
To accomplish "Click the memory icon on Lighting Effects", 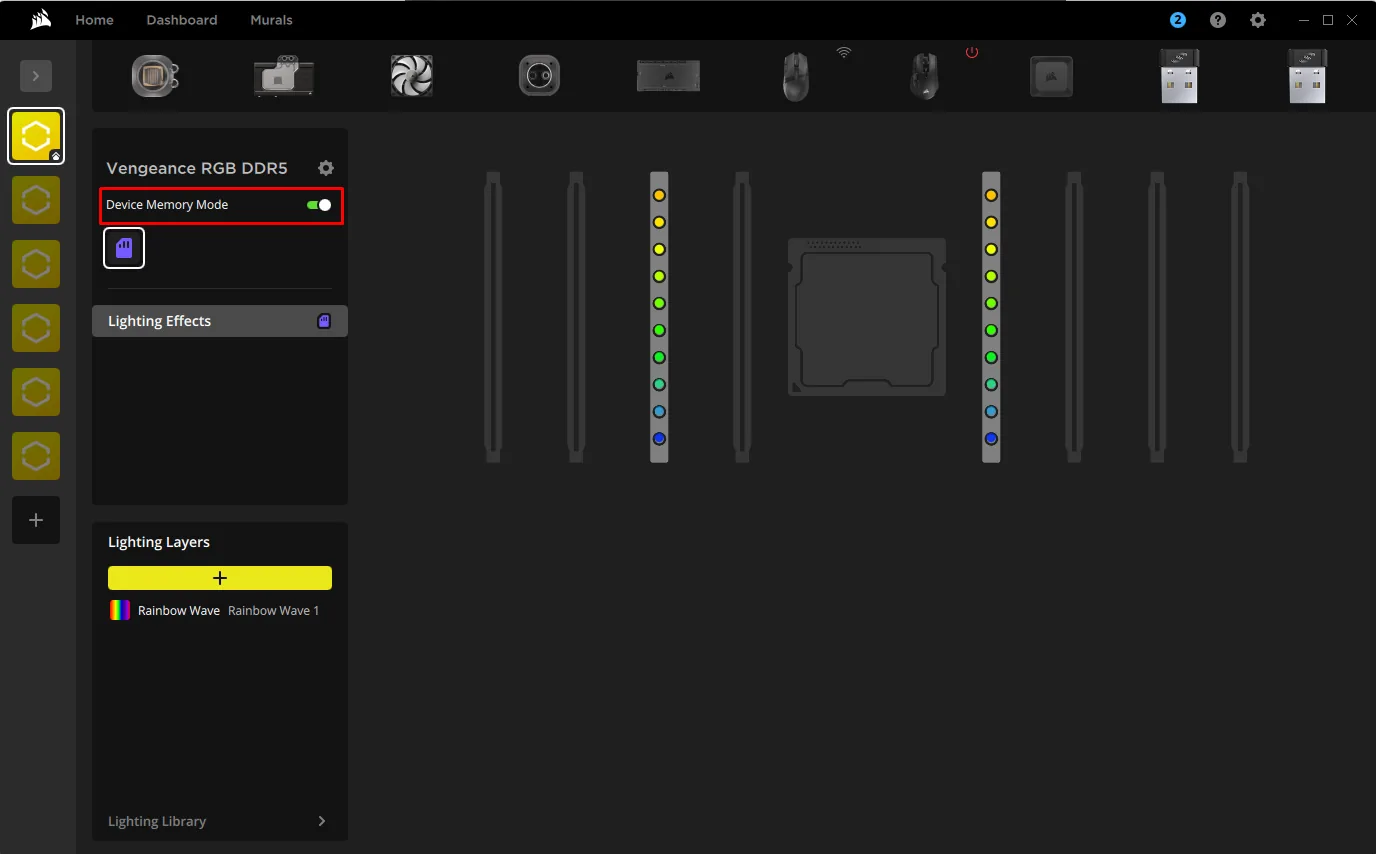I will [324, 321].
